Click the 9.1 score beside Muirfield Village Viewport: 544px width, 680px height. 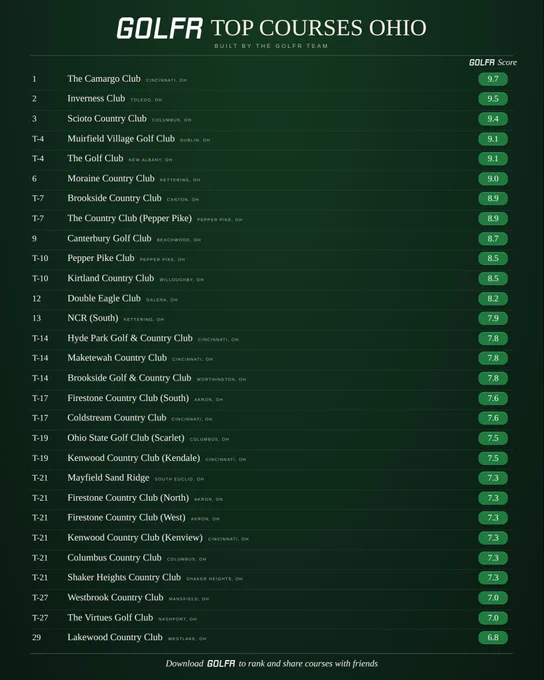493,139
